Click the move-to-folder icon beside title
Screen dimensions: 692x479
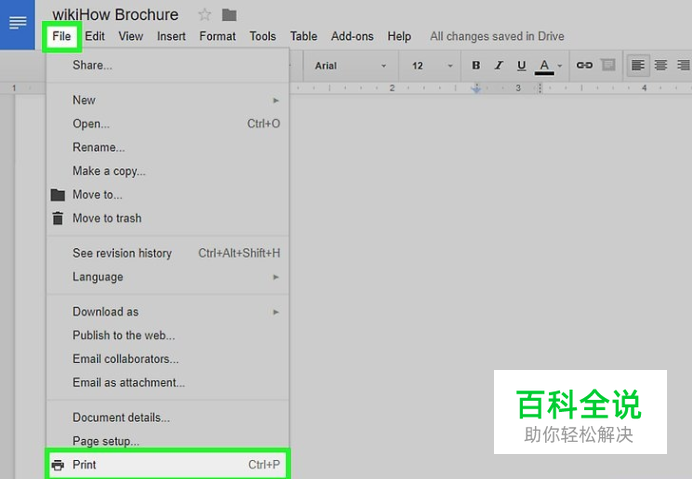[229, 15]
